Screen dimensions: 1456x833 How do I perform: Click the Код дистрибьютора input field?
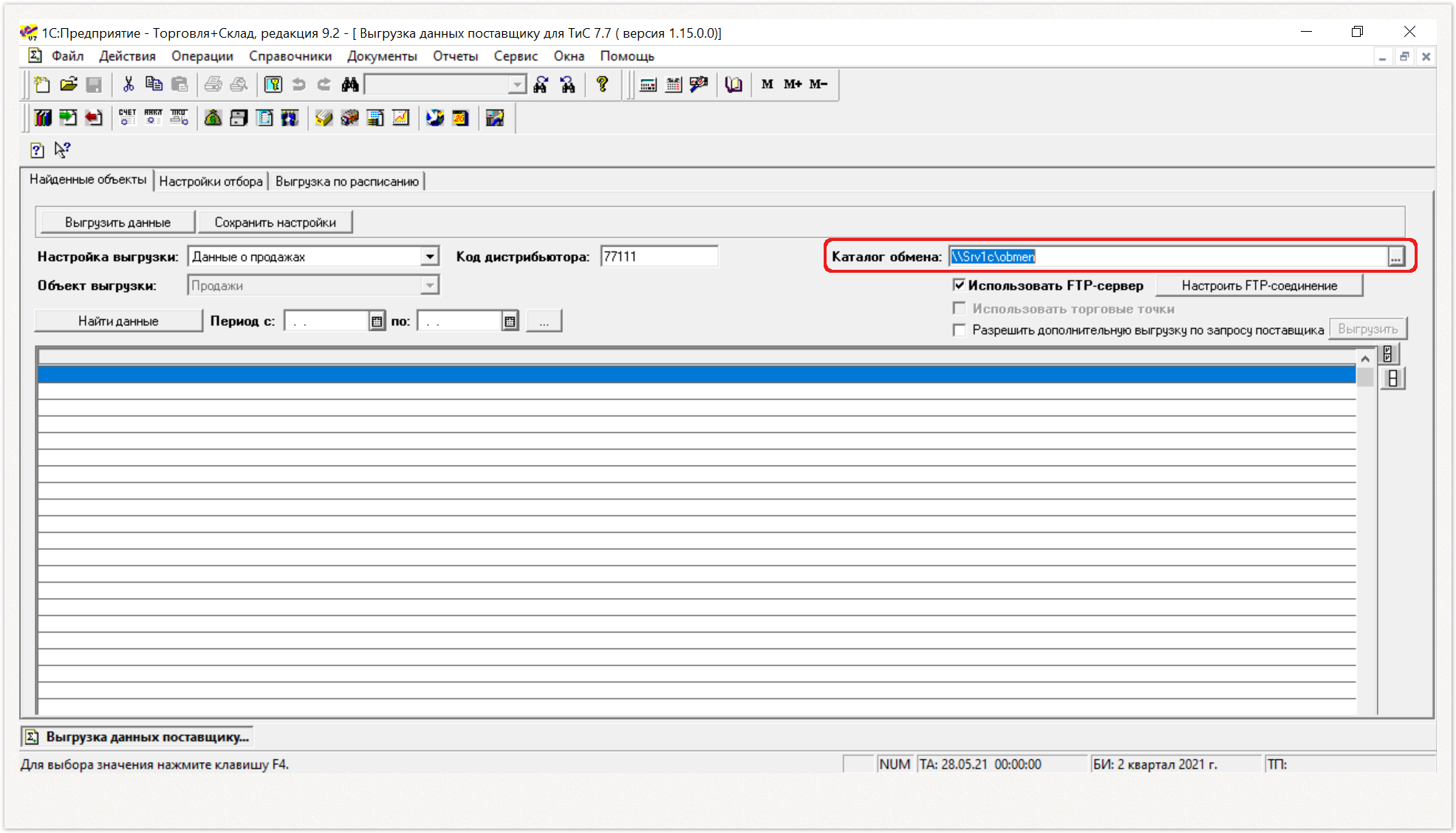[x=659, y=256]
